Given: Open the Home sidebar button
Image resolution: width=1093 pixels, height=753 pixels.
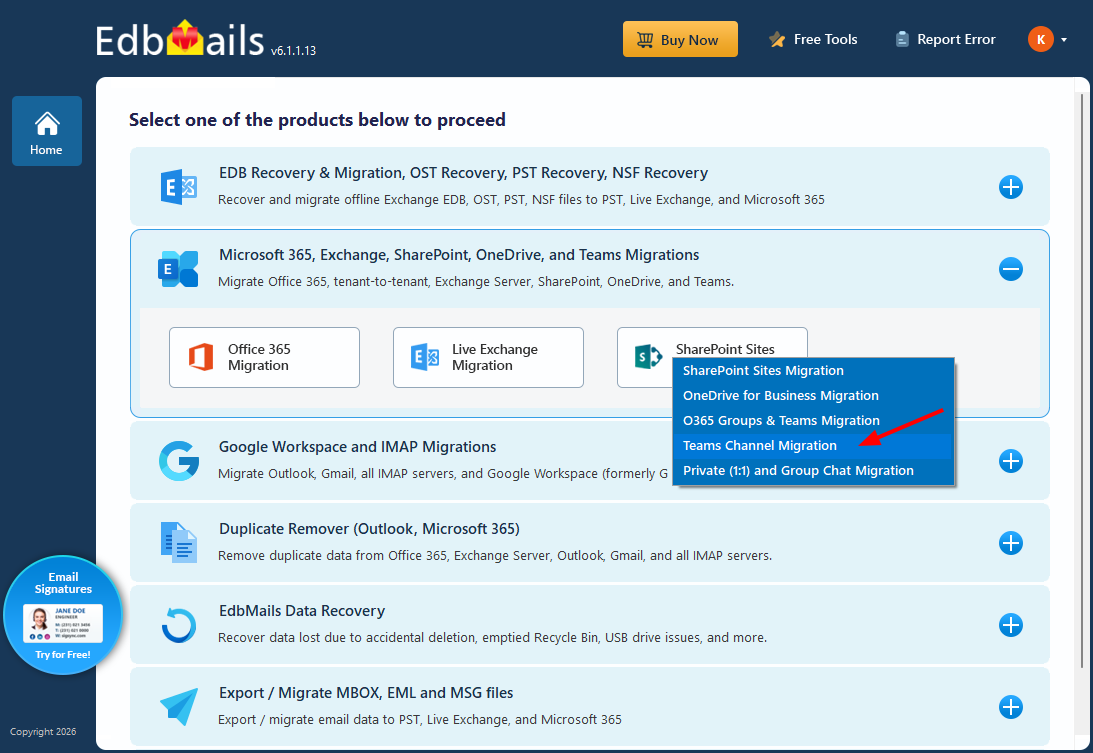Looking at the screenshot, I should click(47, 131).
